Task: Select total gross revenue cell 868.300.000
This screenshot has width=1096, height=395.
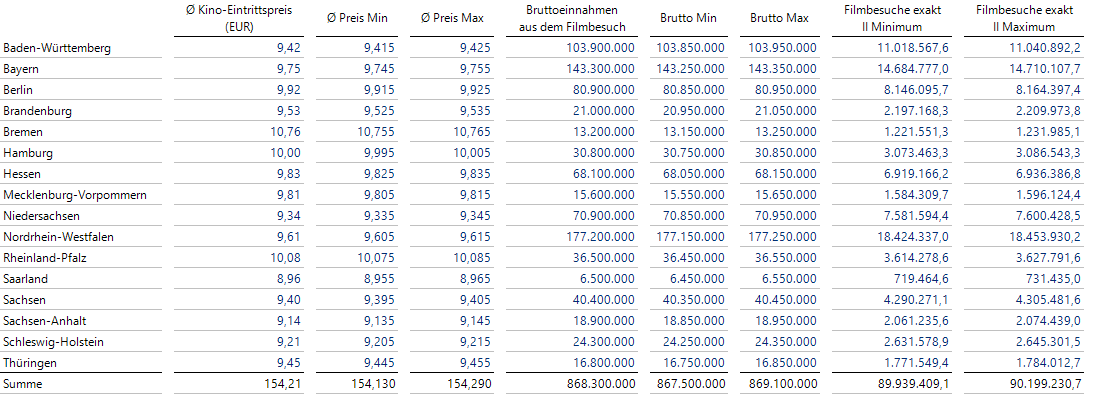Action: pyautogui.click(x=601, y=384)
